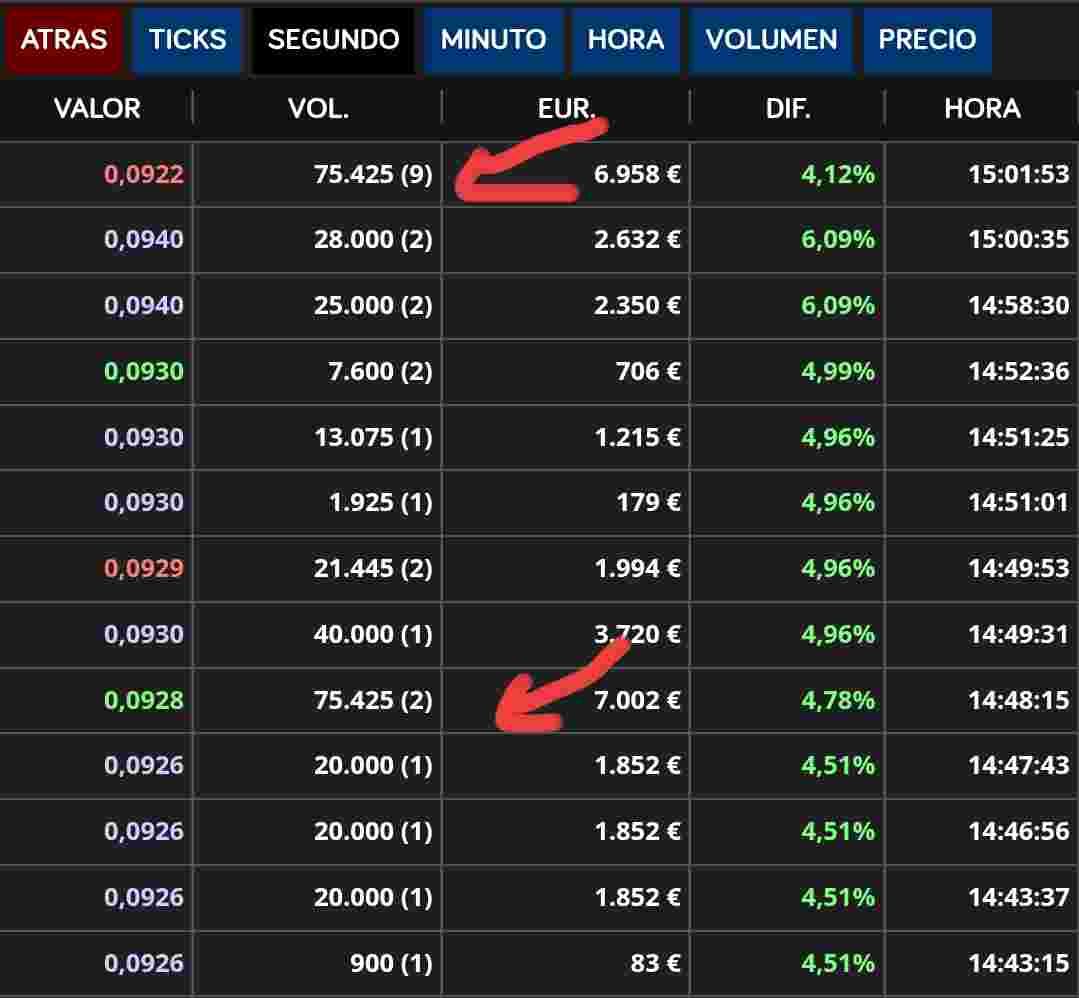Switch to the TICKS tab
Screen dimensions: 1079x998
(x=187, y=40)
